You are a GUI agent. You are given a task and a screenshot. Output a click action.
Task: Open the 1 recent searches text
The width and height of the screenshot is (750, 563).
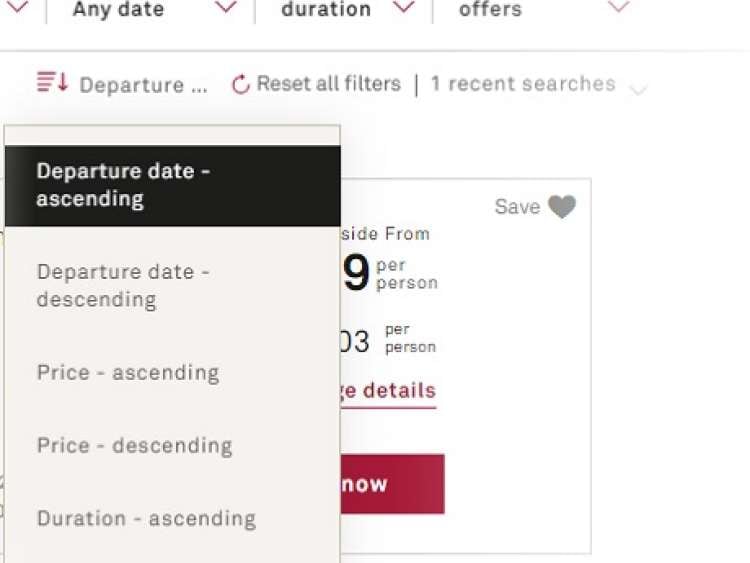coord(523,84)
